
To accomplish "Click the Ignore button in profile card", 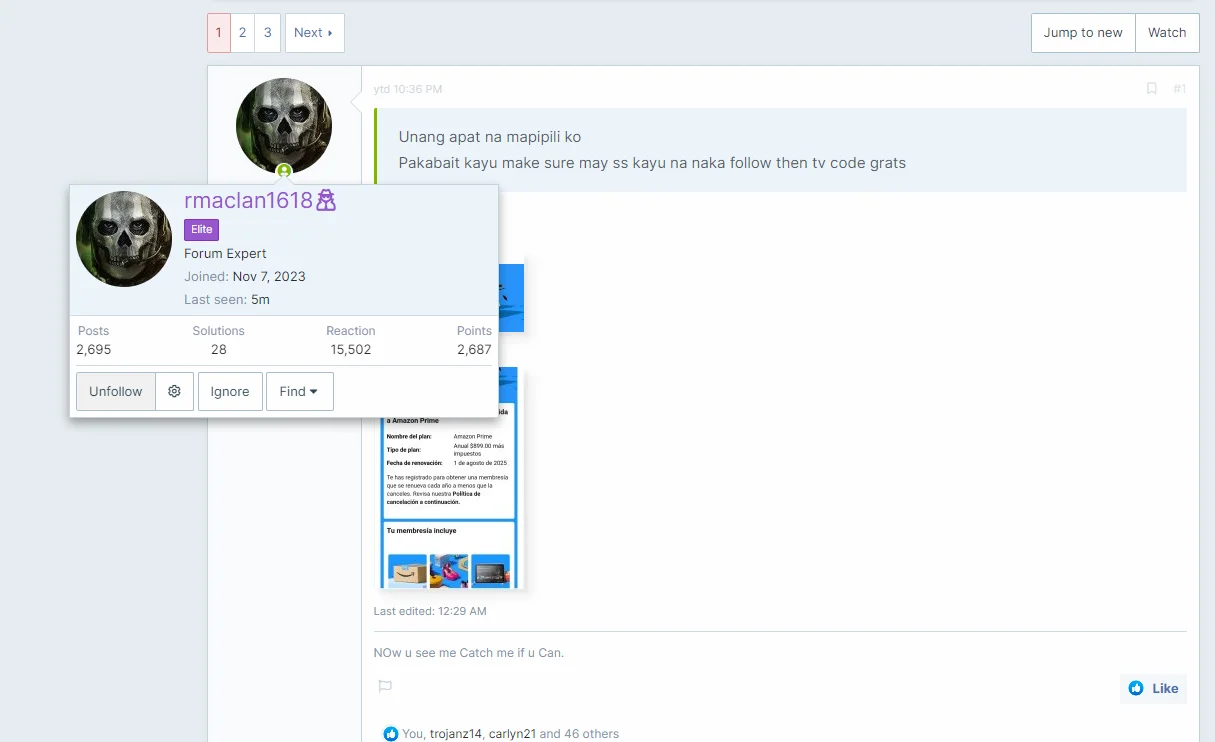I will coord(230,392).
